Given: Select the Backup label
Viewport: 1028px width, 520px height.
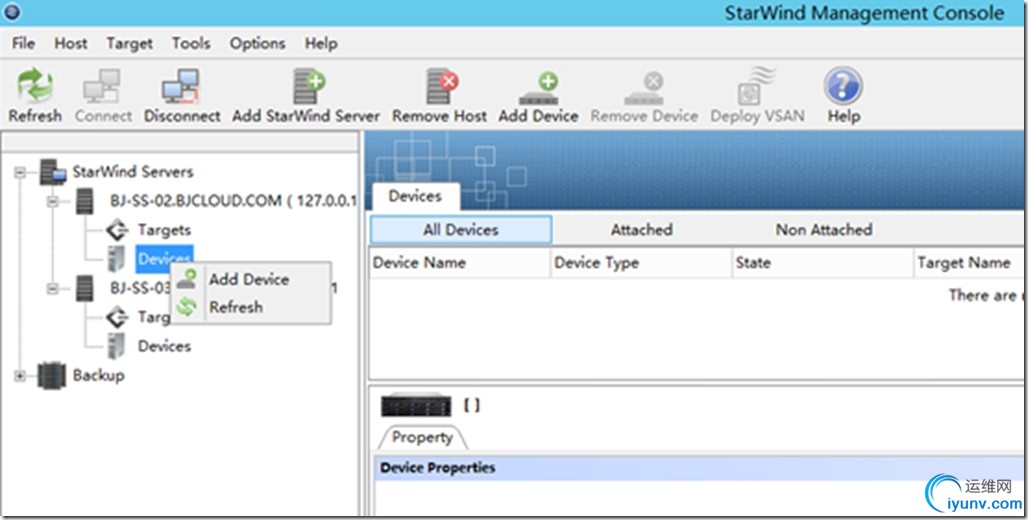Looking at the screenshot, I should coord(98,376).
